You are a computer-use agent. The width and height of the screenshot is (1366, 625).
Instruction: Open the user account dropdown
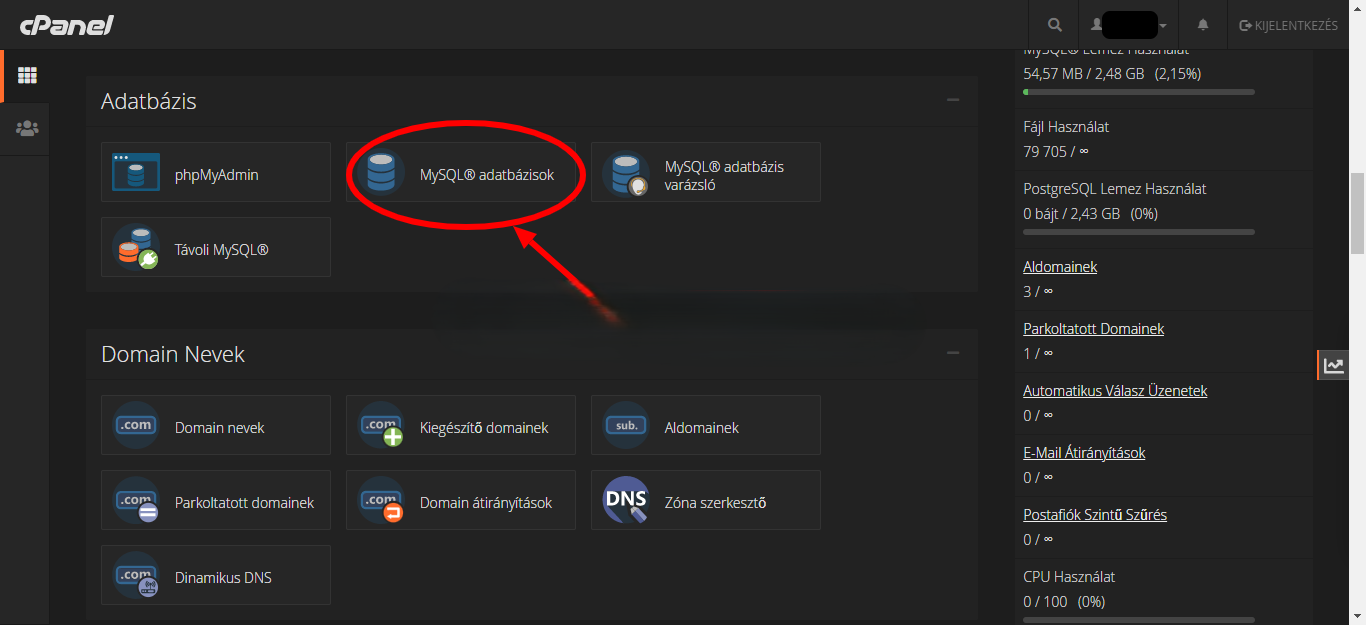(x=1129, y=25)
